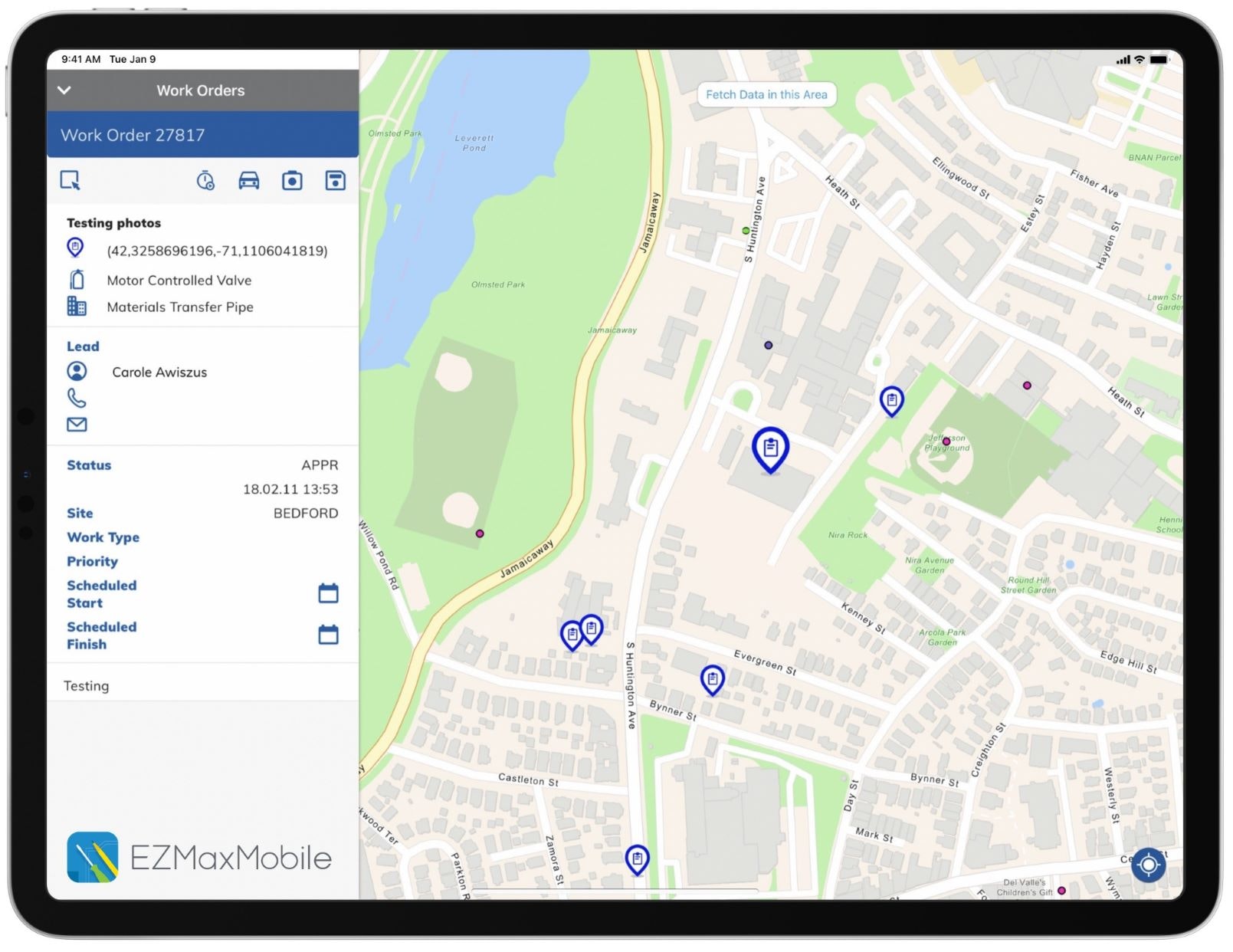Select work order pin near Evergreen St

(713, 679)
